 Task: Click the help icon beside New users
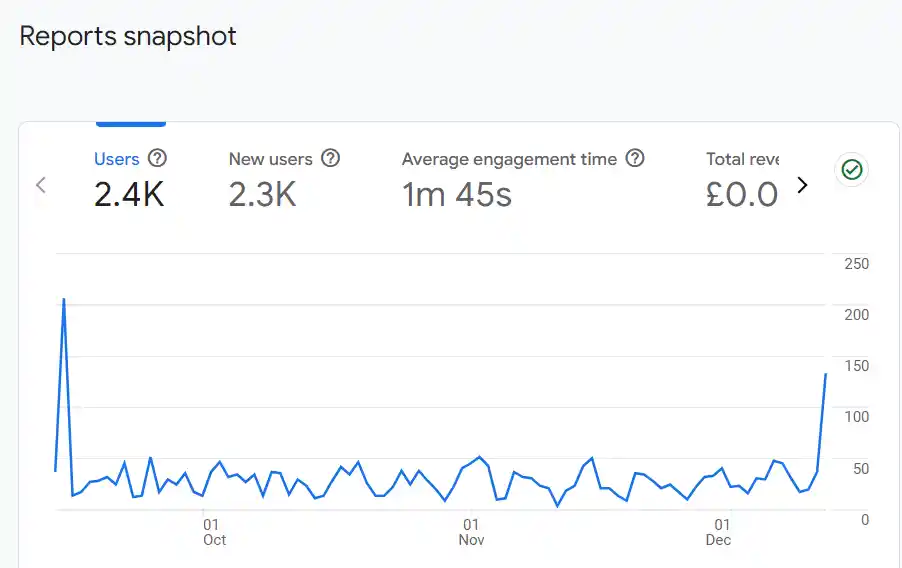330,158
